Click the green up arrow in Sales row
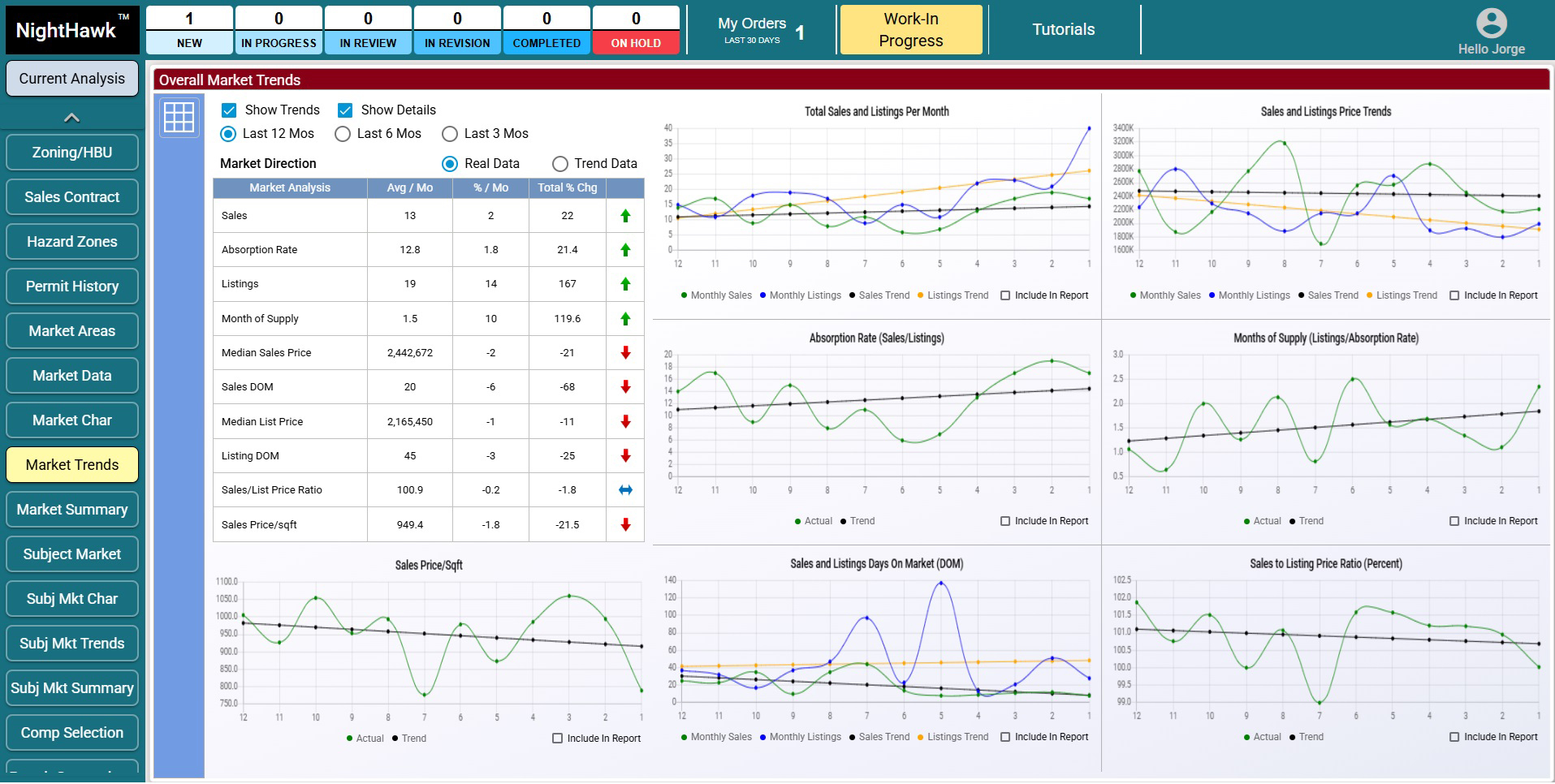Image resolution: width=1555 pixels, height=784 pixels. coord(625,216)
